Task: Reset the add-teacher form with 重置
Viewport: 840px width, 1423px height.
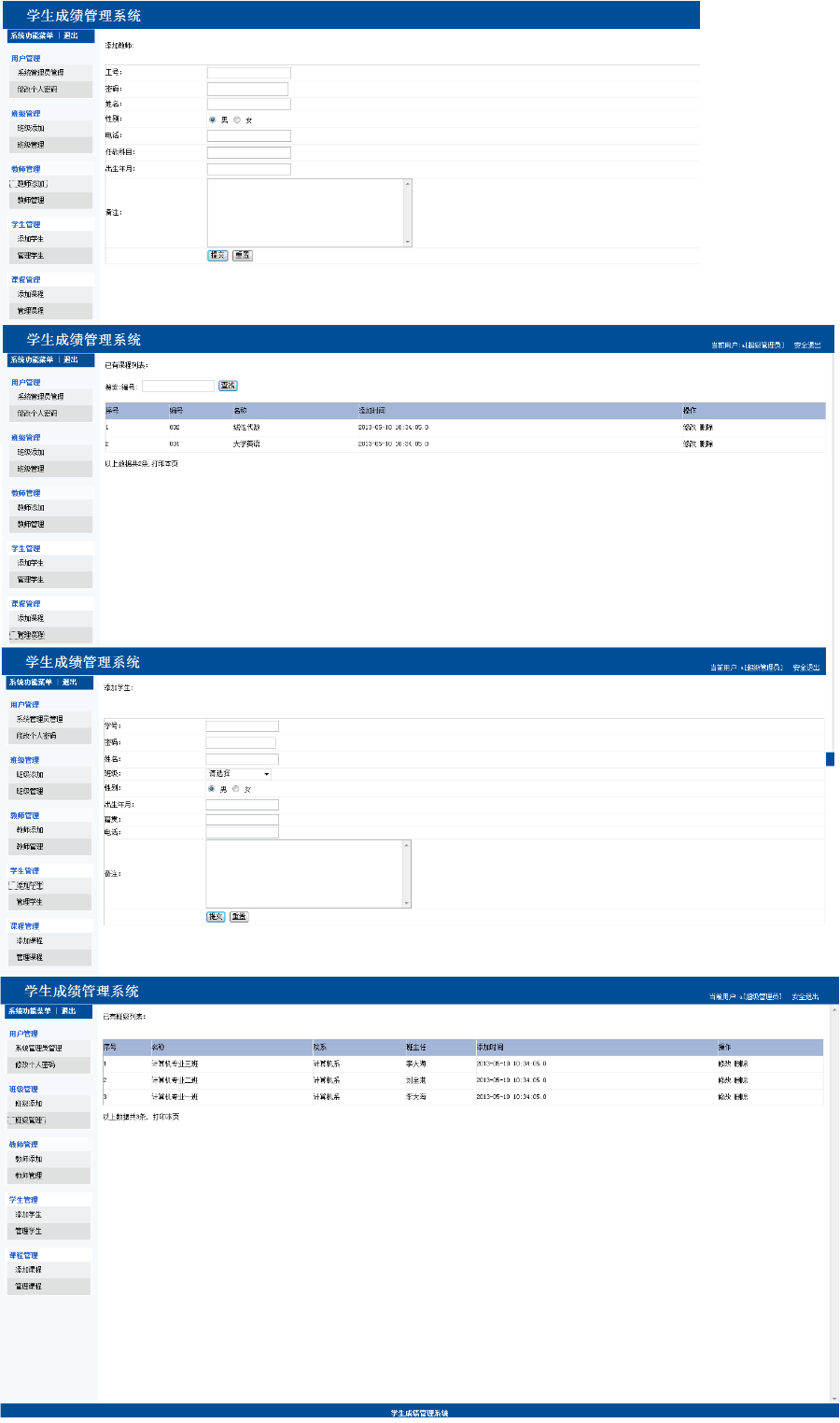Action: pyautogui.click(x=243, y=255)
